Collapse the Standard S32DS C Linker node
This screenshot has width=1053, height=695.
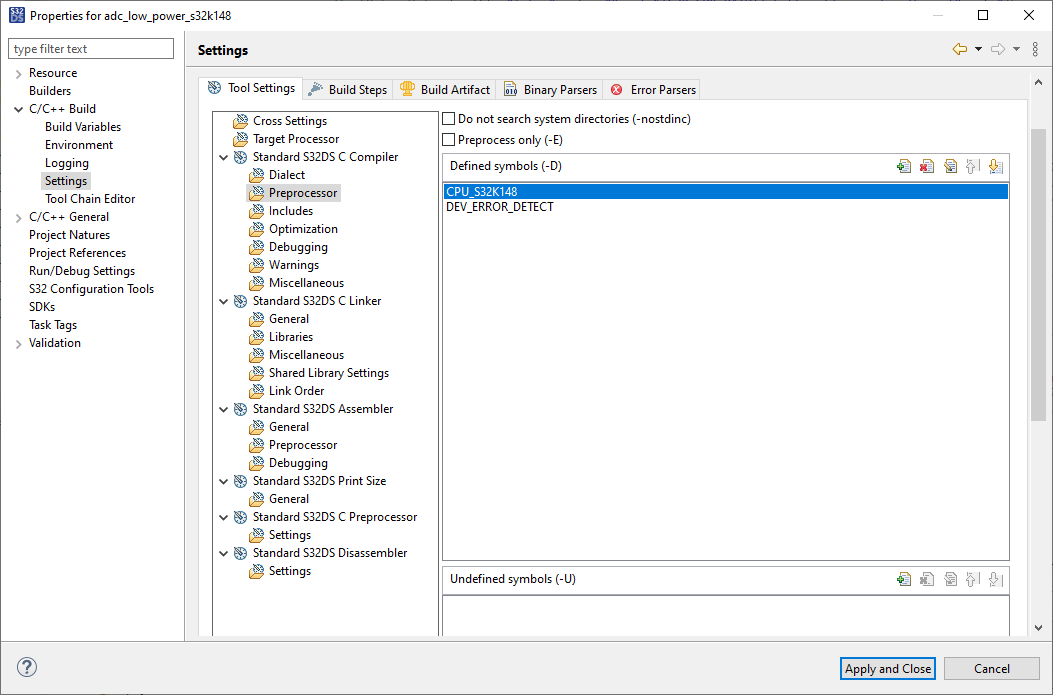coord(224,300)
